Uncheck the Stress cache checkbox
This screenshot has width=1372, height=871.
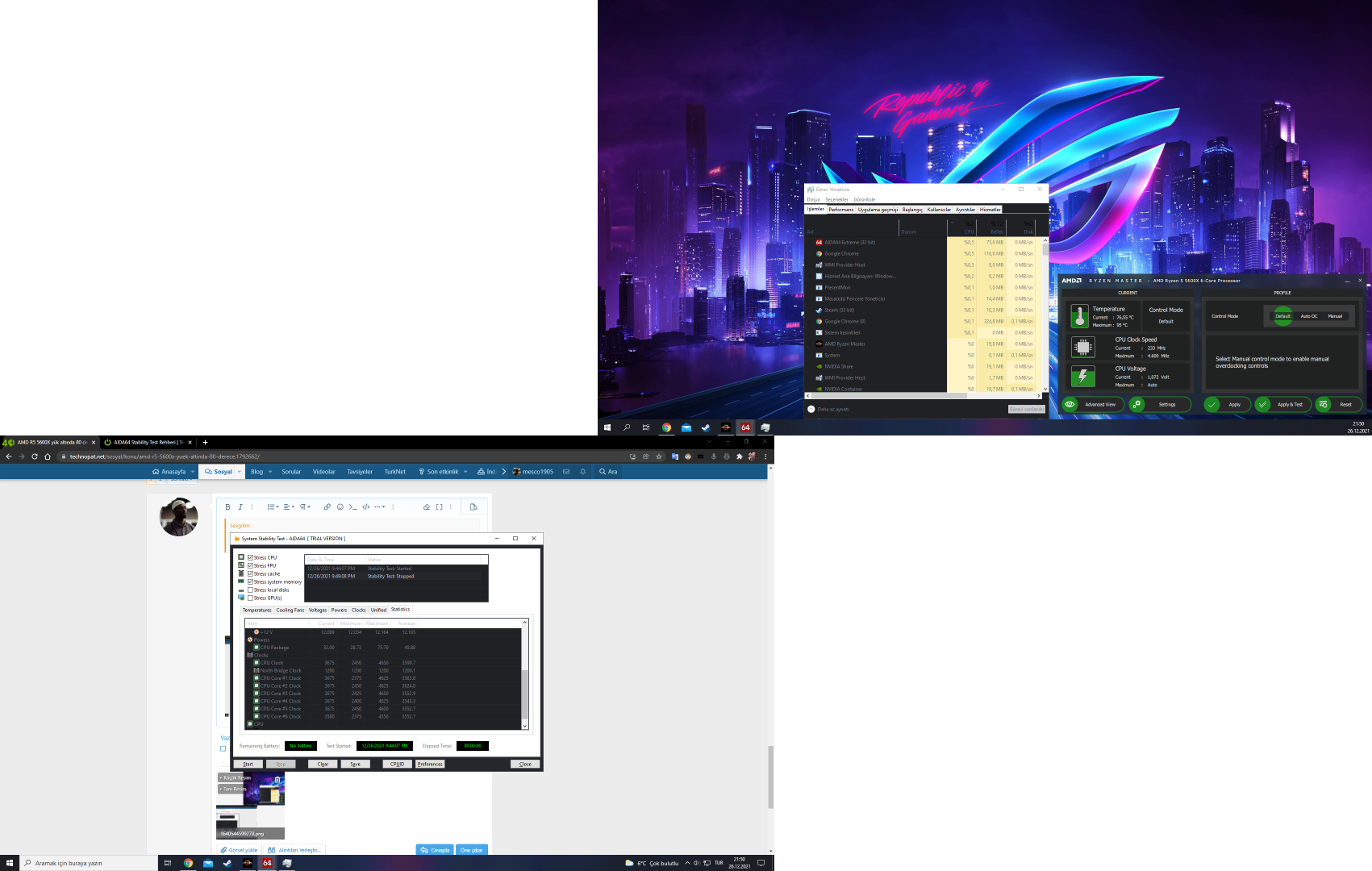[x=251, y=574]
